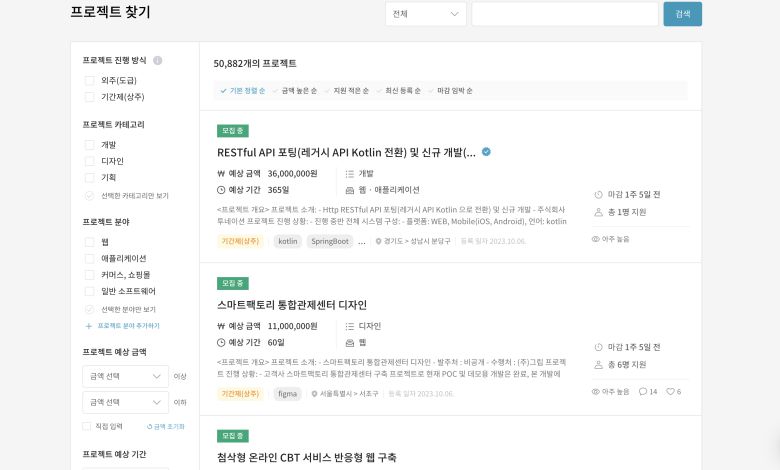Click the 금액 초기화 reset icon
Screen dimensions: 780x470
click(150, 426)
